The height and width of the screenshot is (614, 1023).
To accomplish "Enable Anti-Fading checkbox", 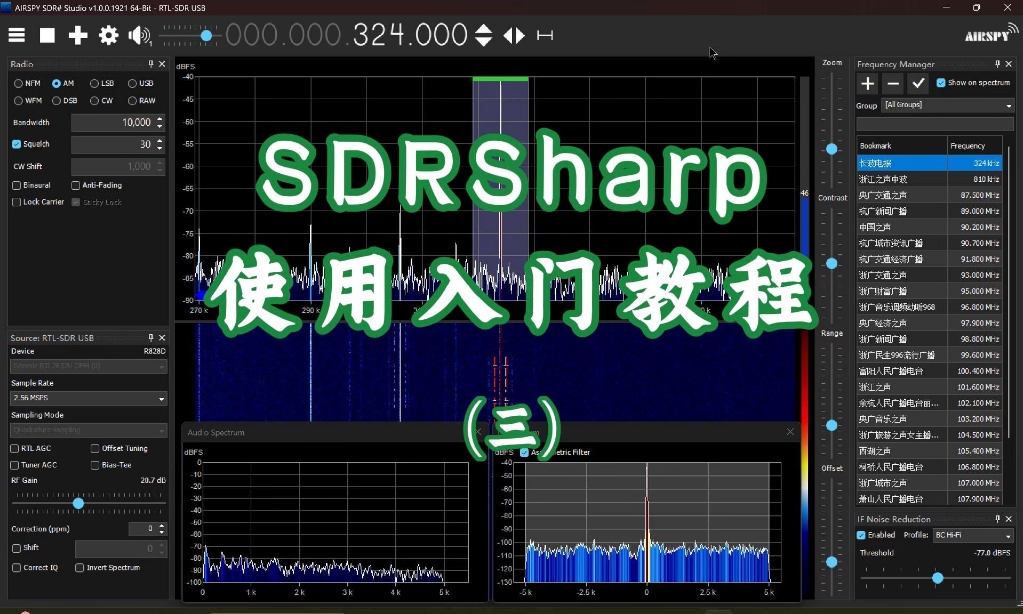I will coord(76,185).
